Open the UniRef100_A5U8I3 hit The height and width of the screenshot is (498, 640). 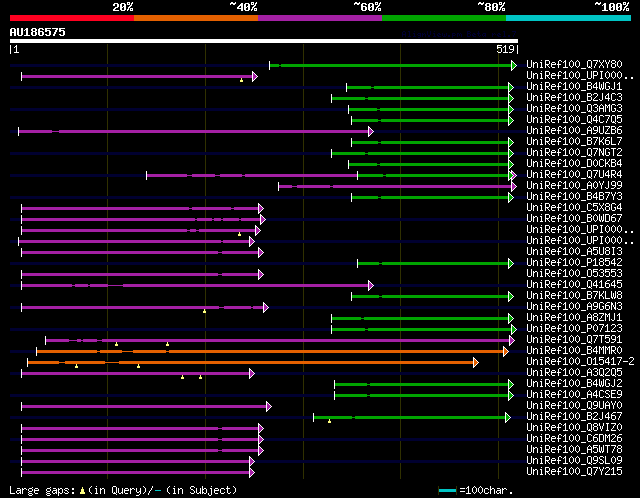574,252
